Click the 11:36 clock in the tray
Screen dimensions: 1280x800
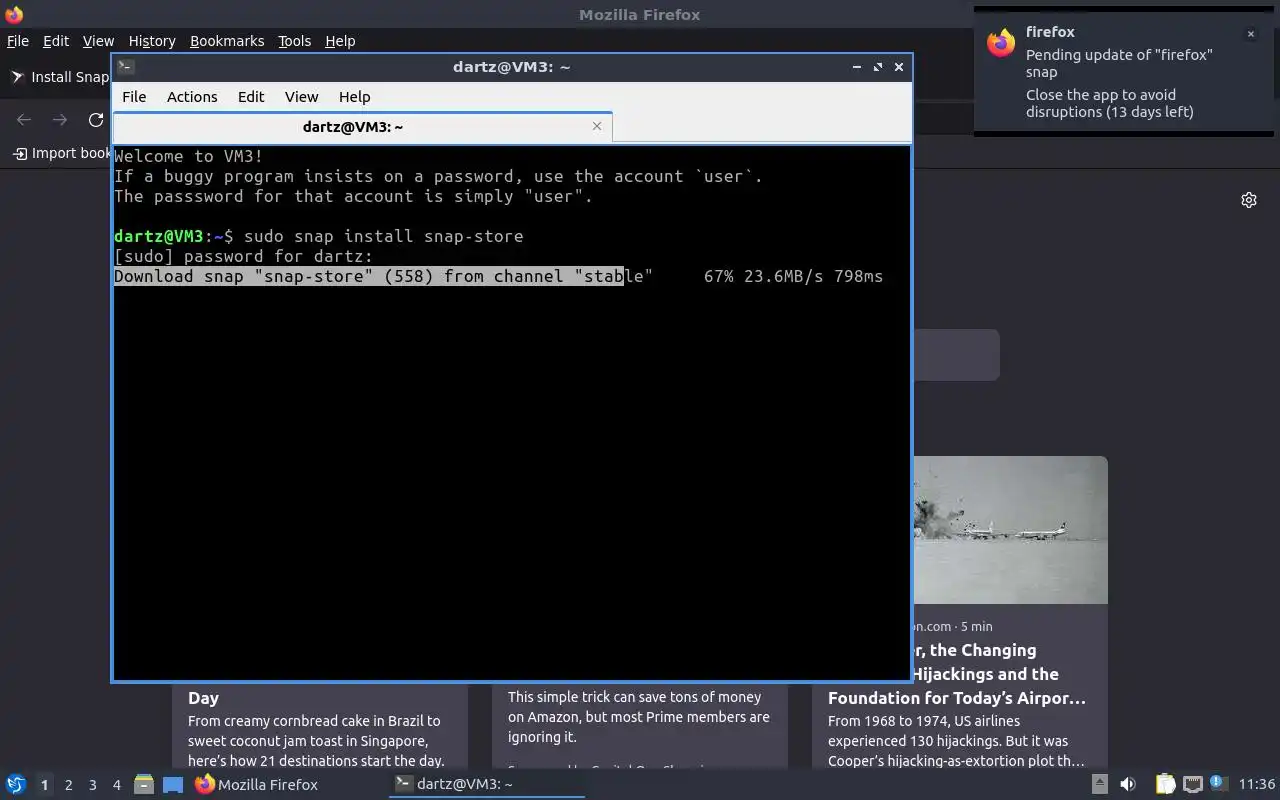click(1257, 784)
